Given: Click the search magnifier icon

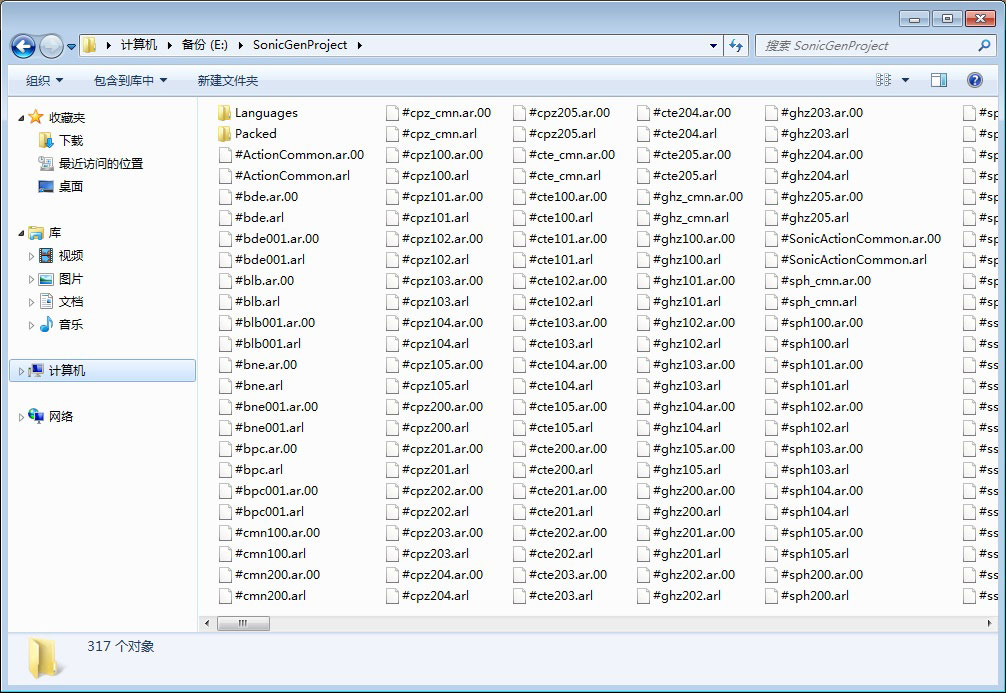Looking at the screenshot, I should (x=984, y=46).
